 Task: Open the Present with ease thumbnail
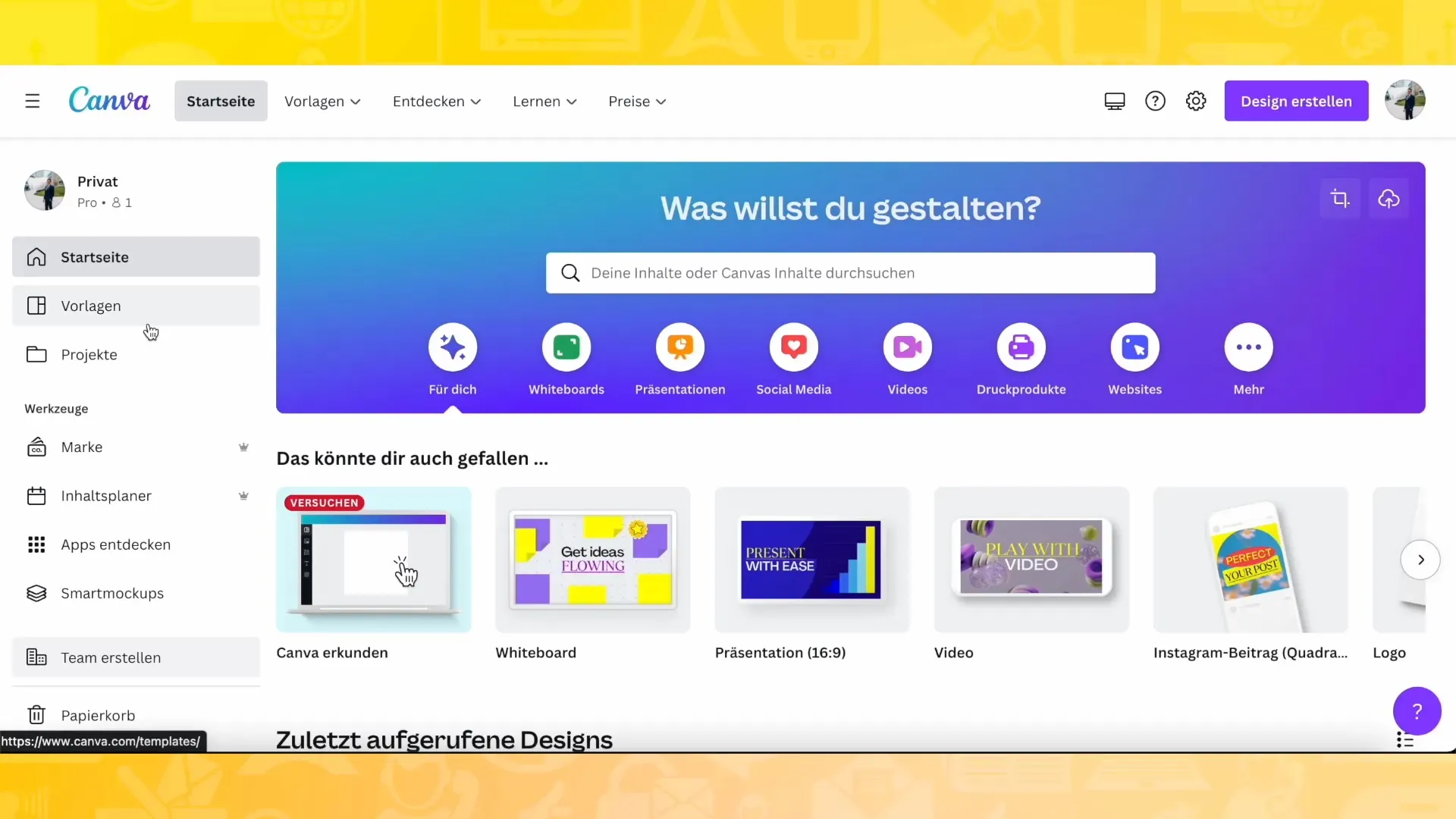click(812, 560)
